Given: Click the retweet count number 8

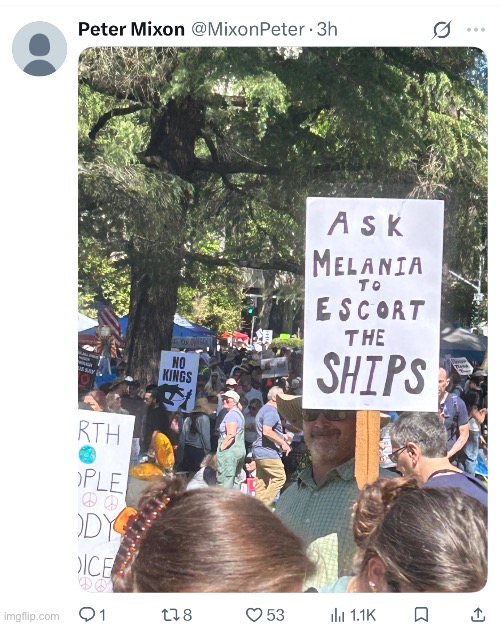Looking at the screenshot, I should (187, 615).
